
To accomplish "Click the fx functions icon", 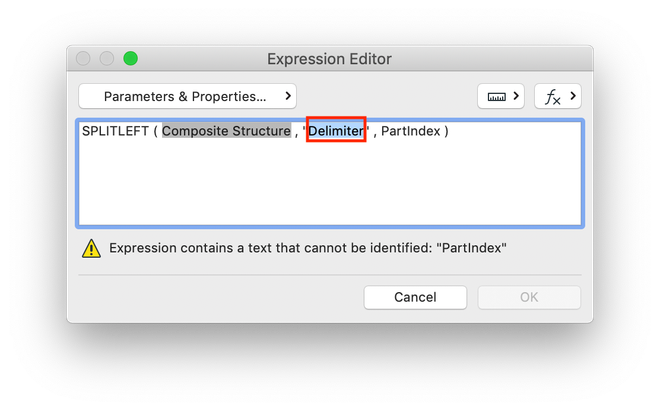I will (551, 97).
